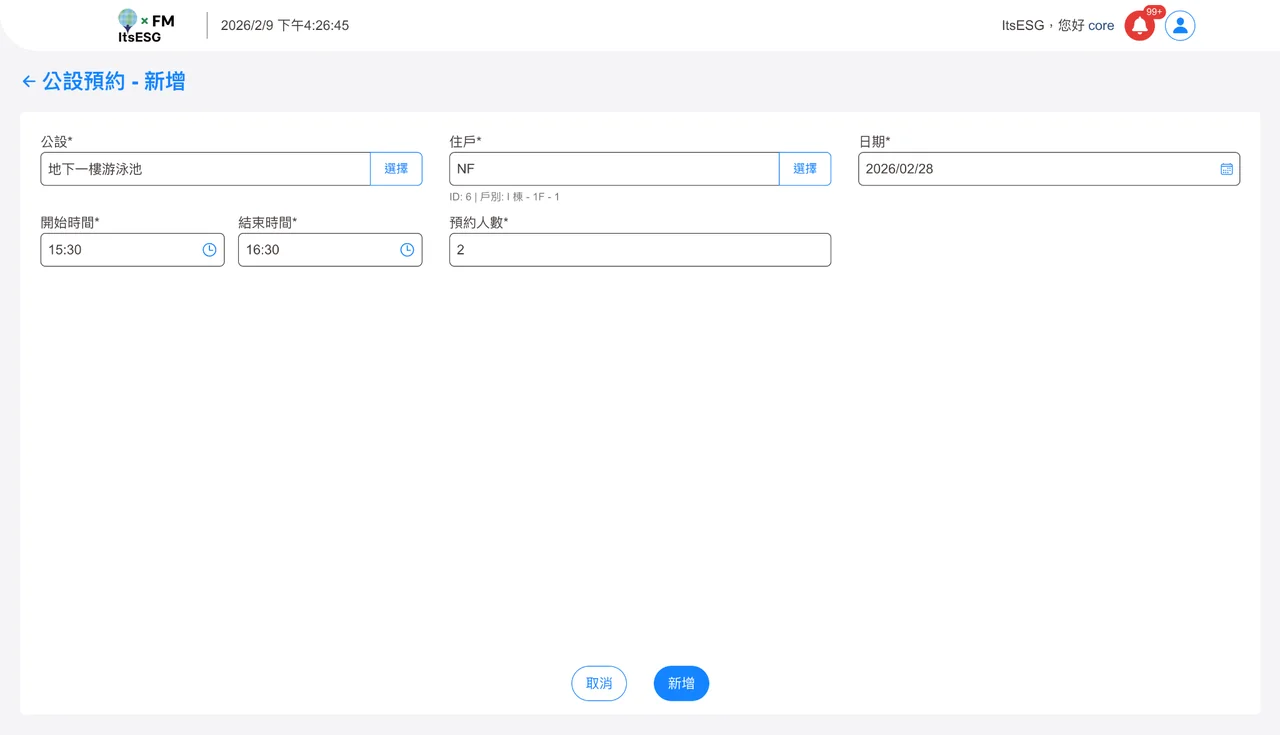
Task: Click the 結束時間* label
Action: (268, 223)
